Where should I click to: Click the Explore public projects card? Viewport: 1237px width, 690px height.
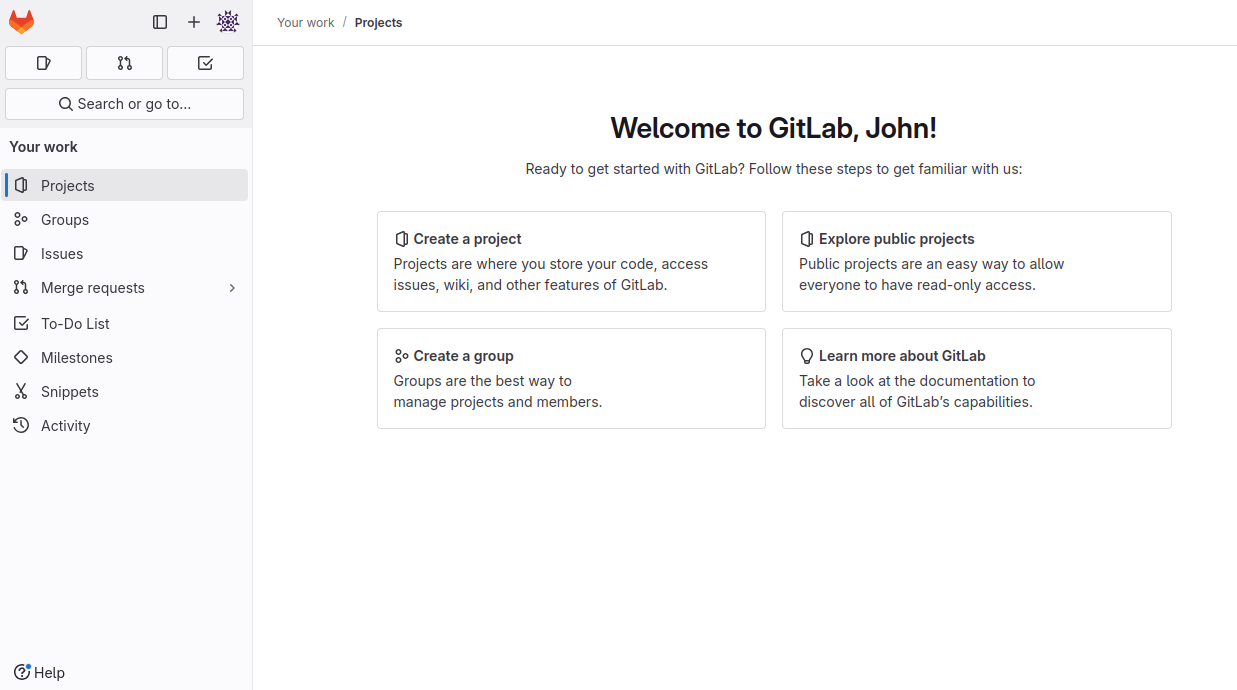click(x=976, y=261)
